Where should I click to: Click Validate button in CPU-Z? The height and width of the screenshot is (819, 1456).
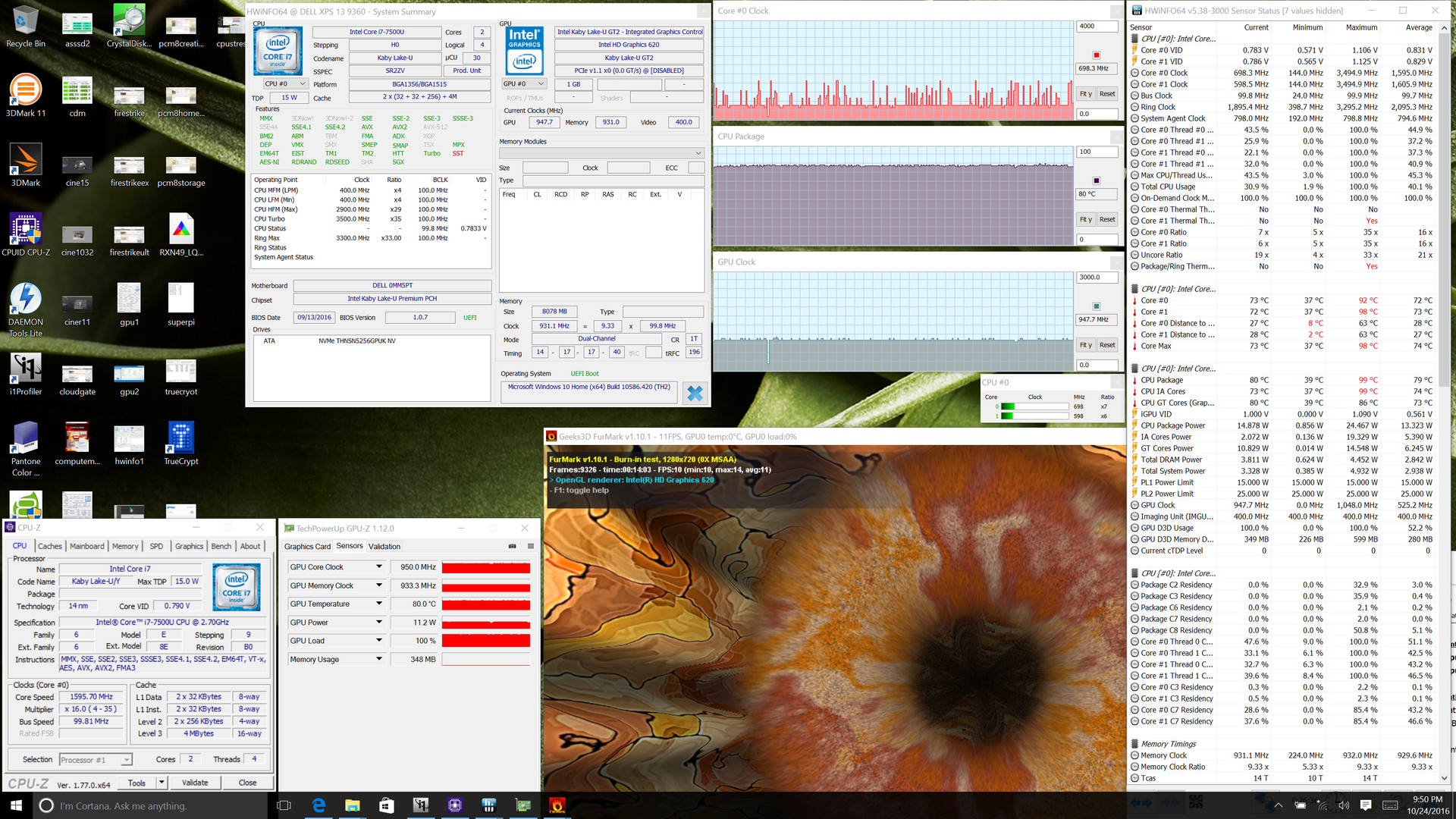pos(195,783)
